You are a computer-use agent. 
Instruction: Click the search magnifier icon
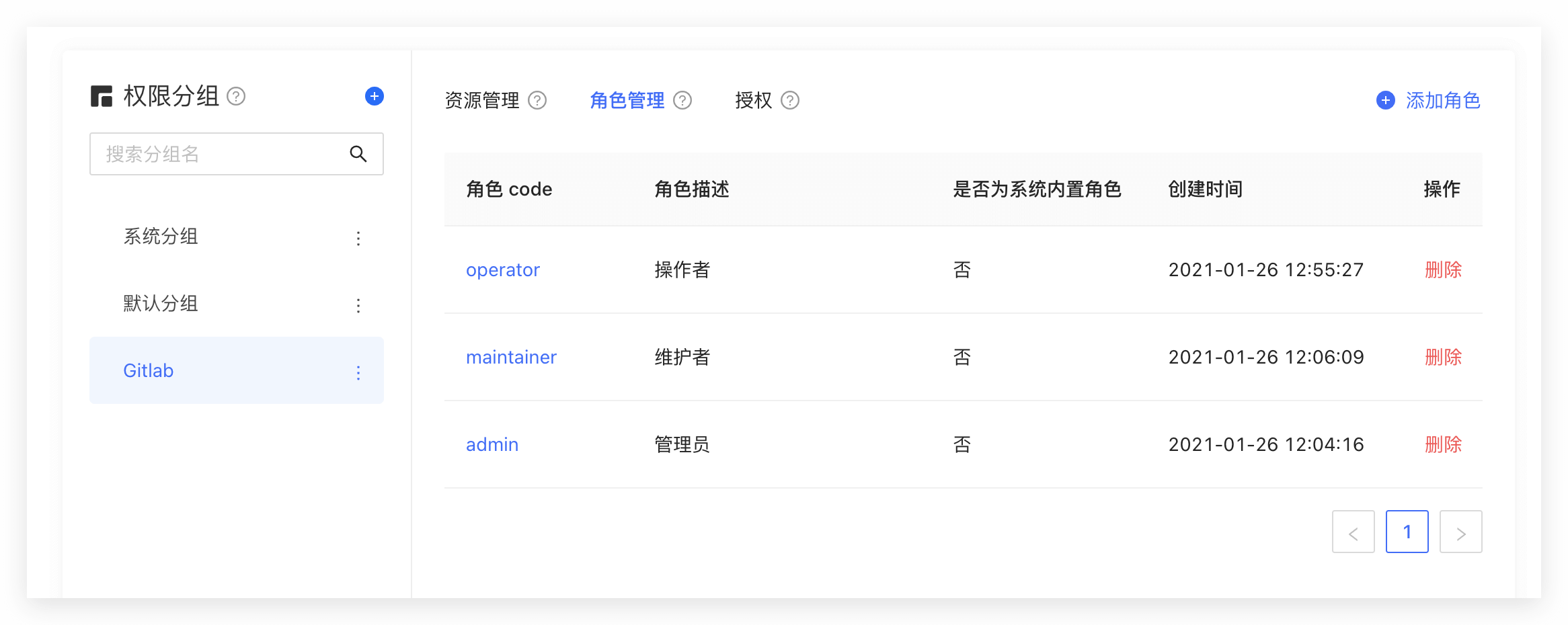click(x=358, y=154)
